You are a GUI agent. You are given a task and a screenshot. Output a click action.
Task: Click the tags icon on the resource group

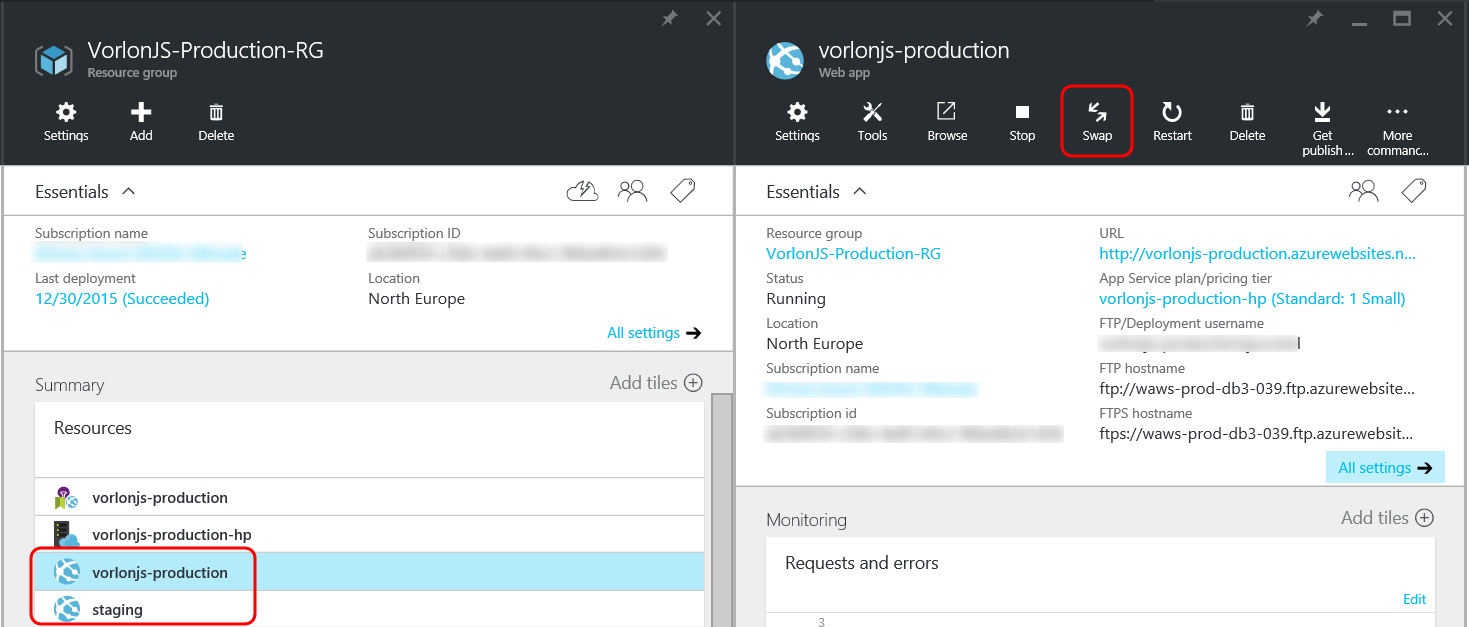682,190
